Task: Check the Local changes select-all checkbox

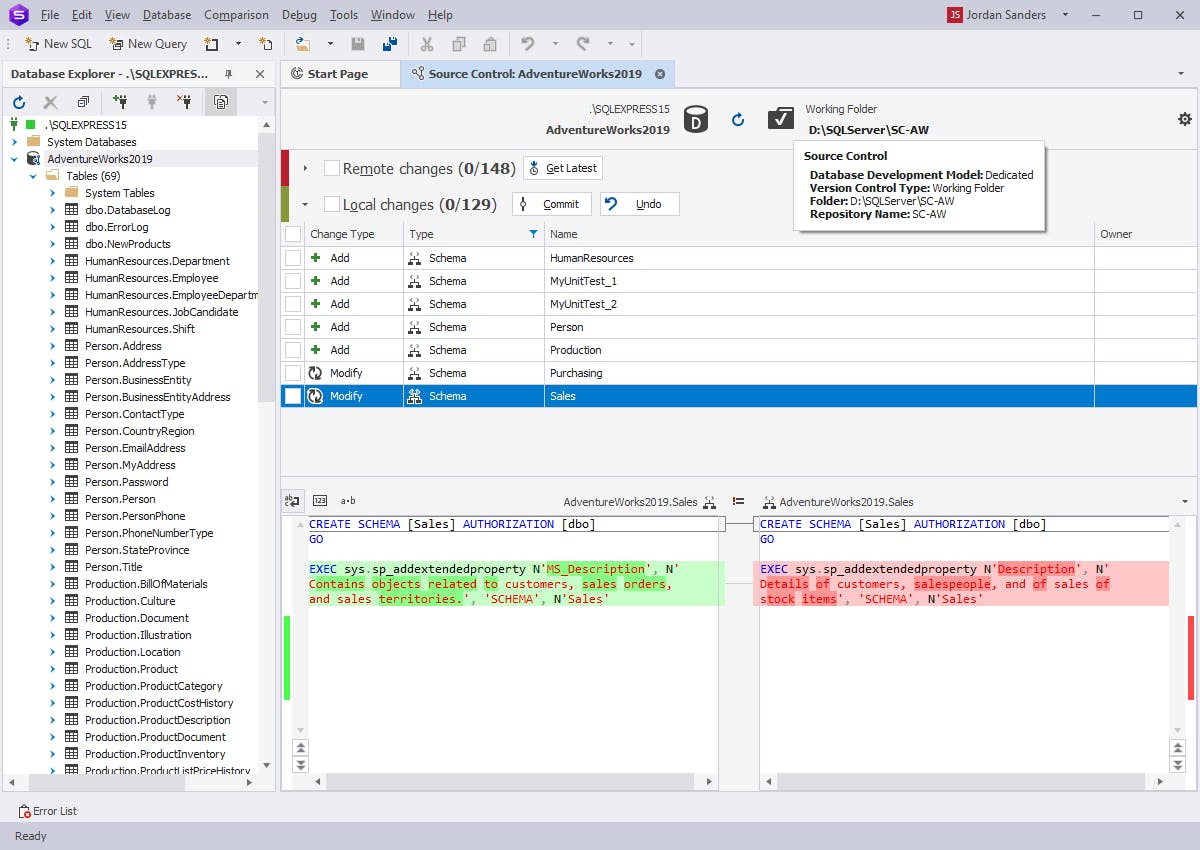Action: click(x=331, y=203)
